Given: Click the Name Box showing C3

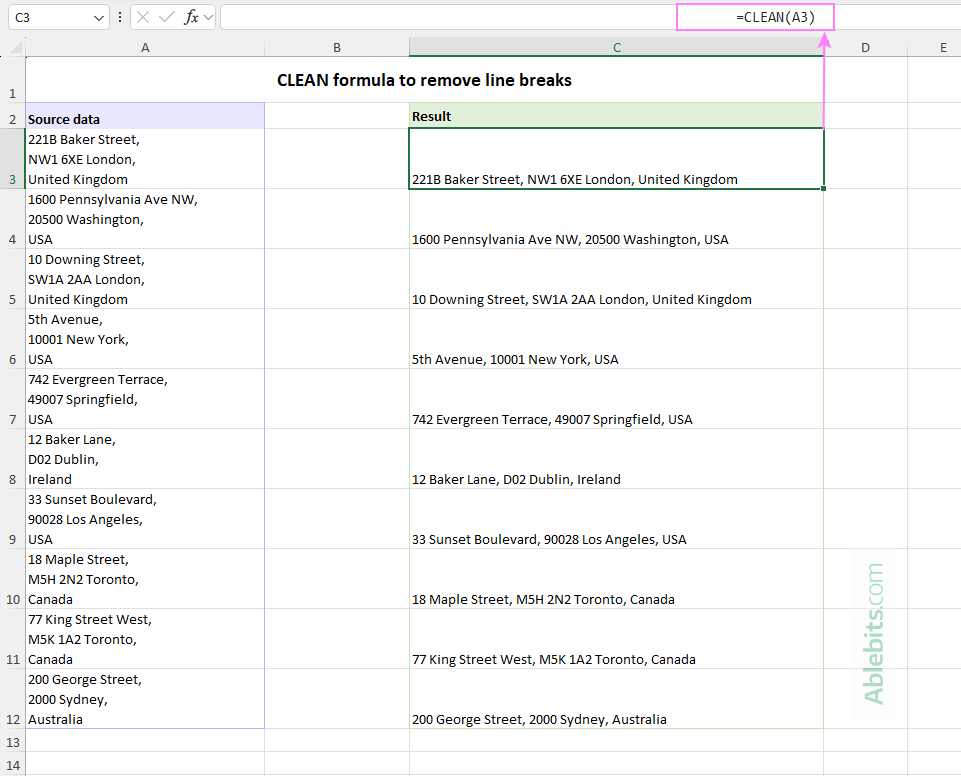Looking at the screenshot, I should click(48, 18).
